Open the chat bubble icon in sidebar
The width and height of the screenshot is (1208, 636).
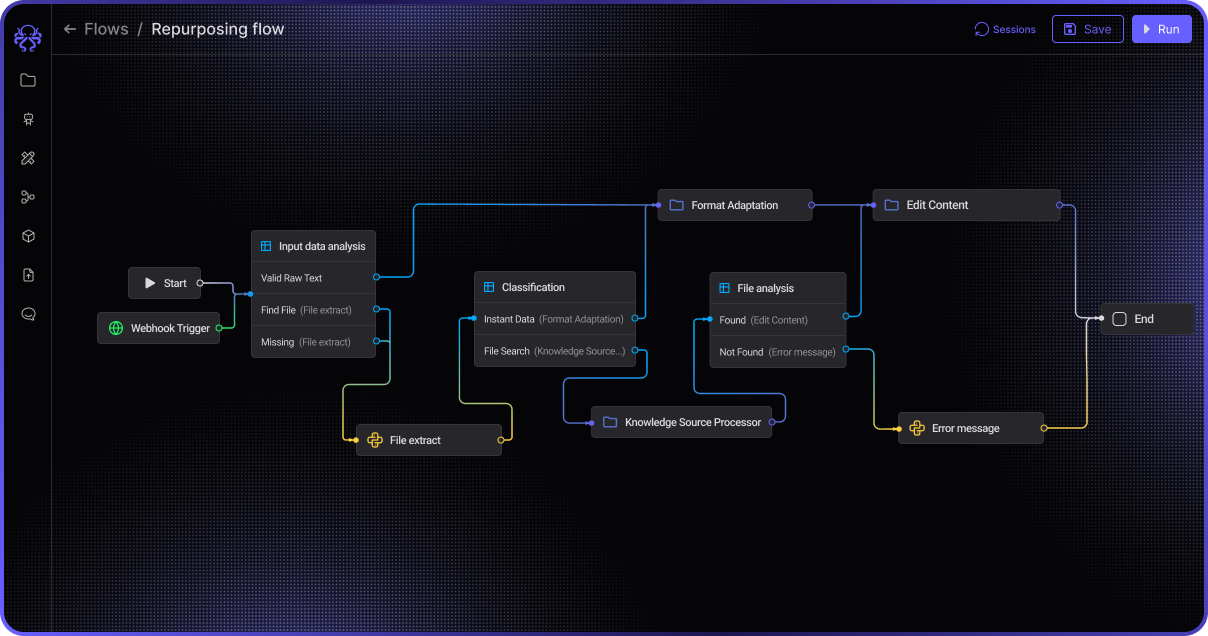pos(28,314)
